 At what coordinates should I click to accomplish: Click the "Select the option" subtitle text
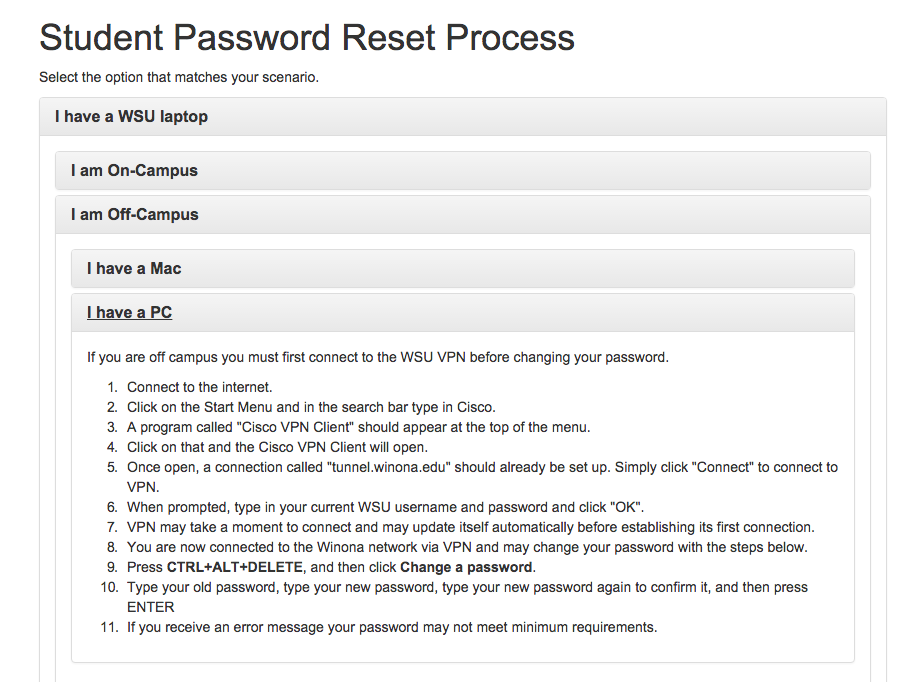178,77
